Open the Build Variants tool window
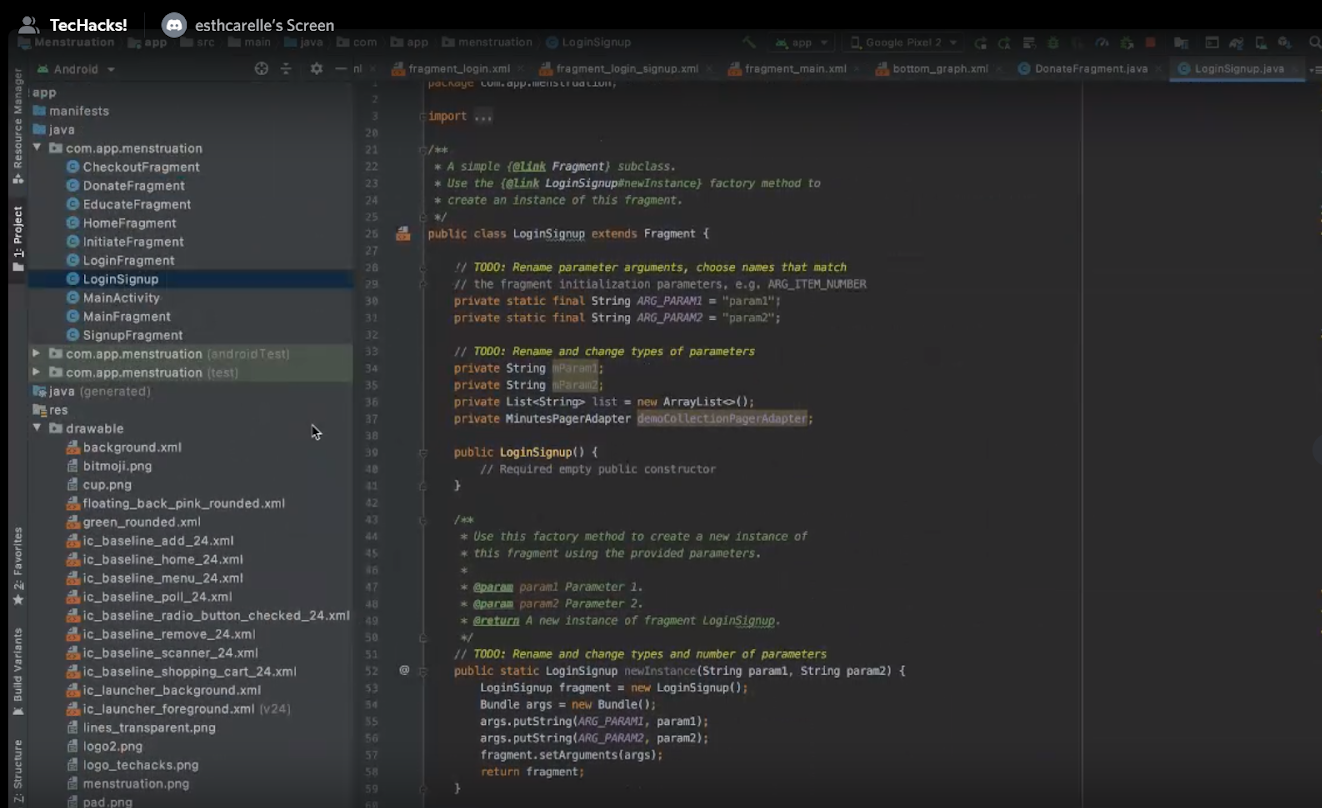The width and height of the screenshot is (1322, 808). coord(17,671)
